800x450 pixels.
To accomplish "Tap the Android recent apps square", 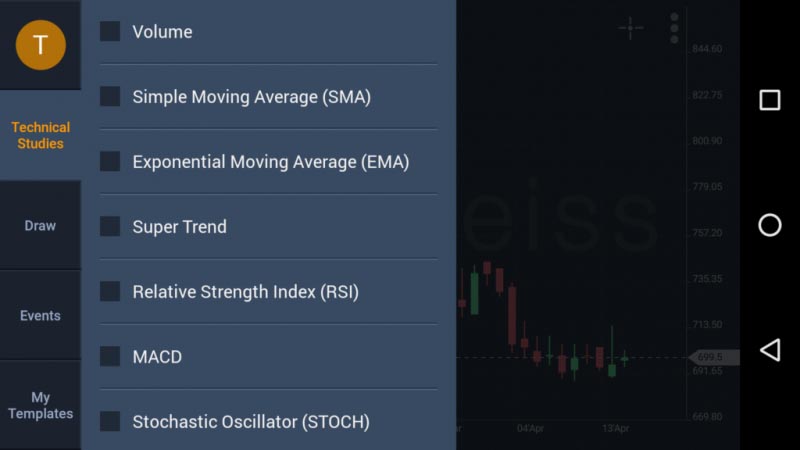I will [769, 100].
